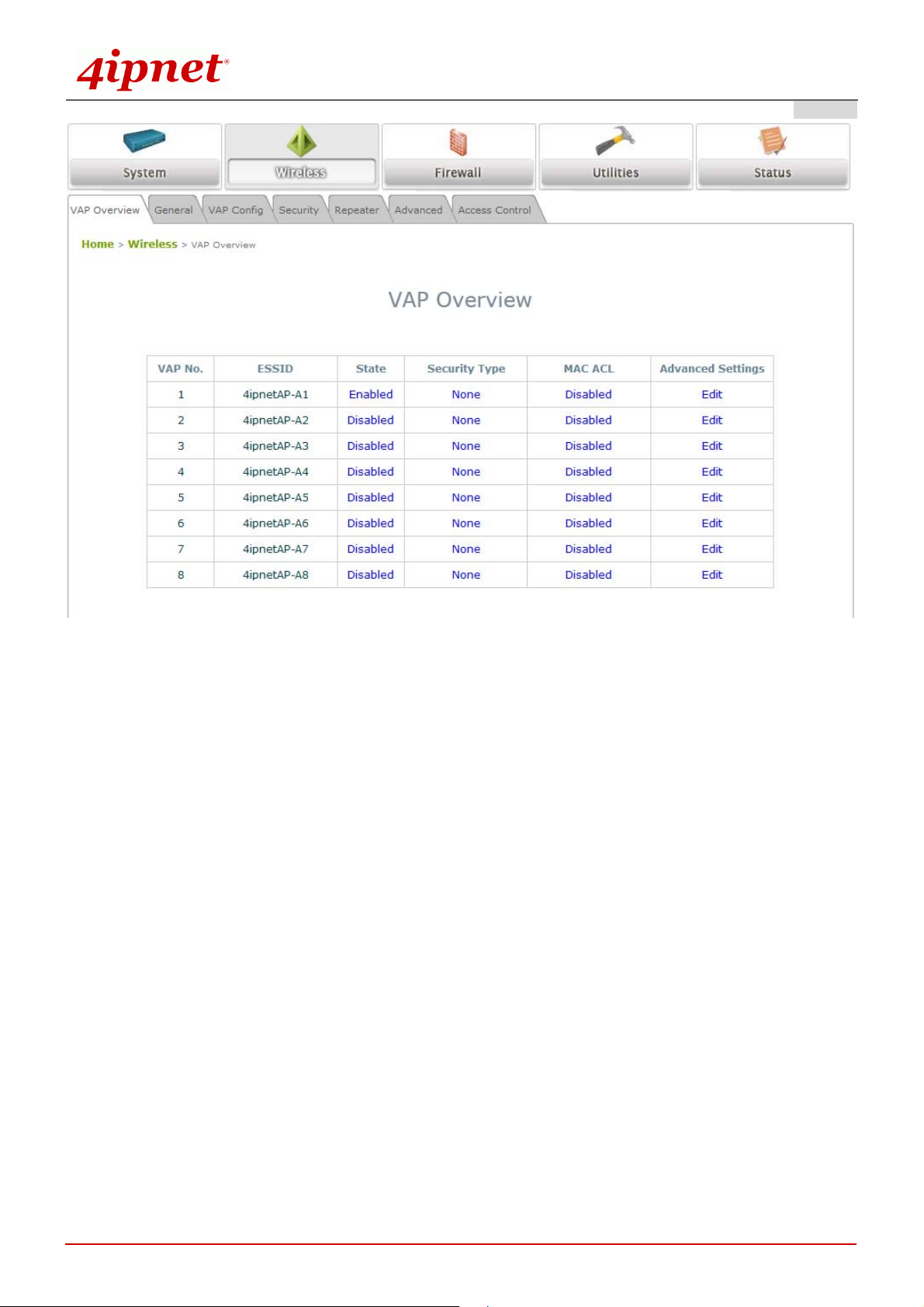
Task: Switch to the Access Control tab
Action: point(495,210)
